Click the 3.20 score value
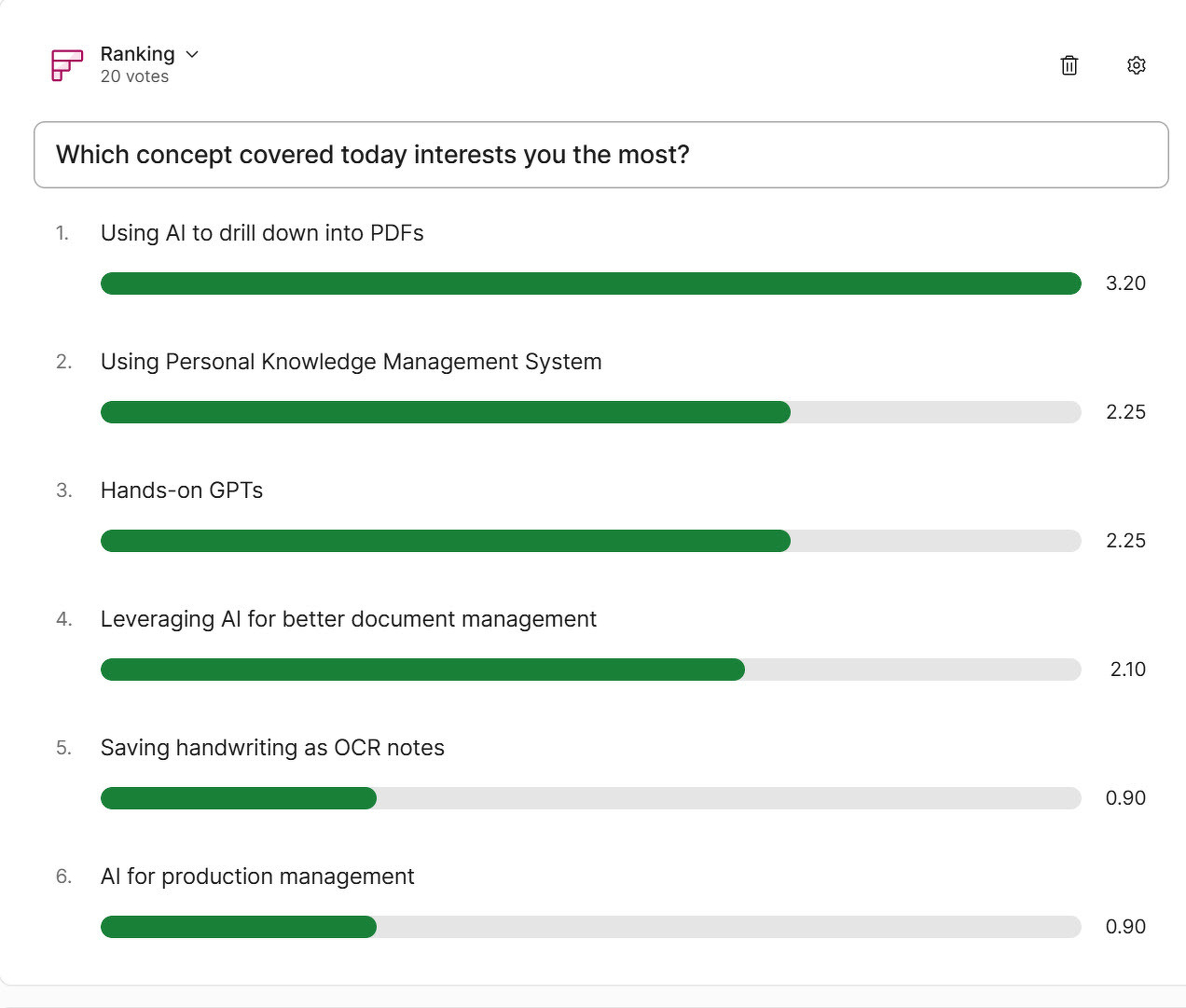The image size is (1186, 1008). 1125,283
